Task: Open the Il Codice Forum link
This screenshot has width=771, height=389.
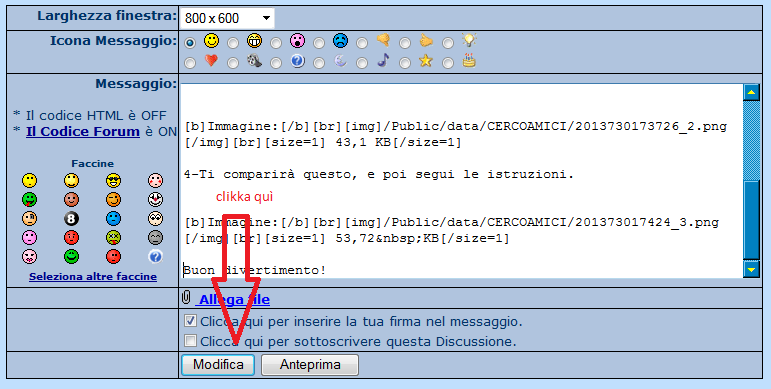Action: (x=83, y=131)
